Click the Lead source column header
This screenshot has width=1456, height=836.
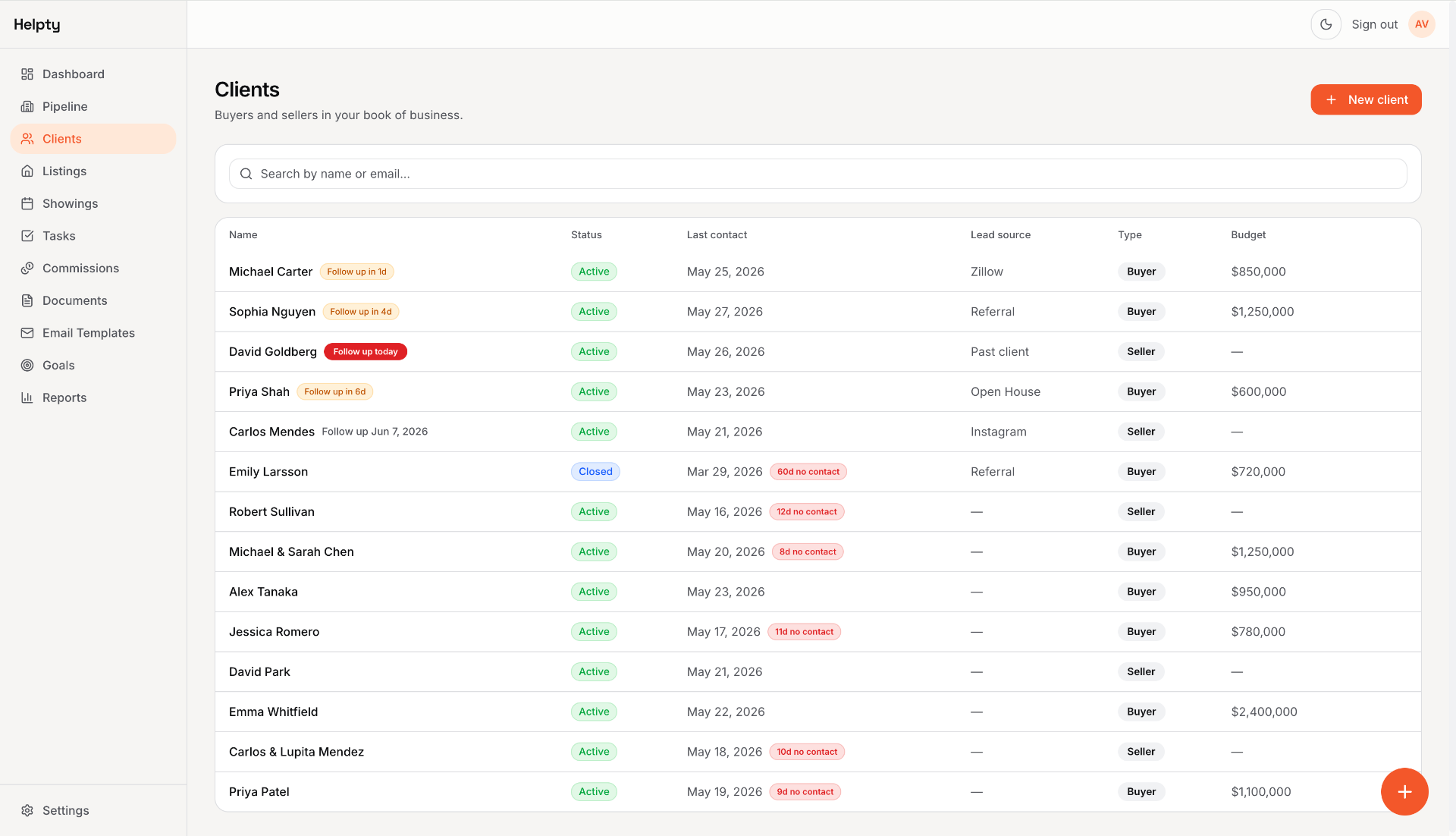pos(1000,235)
